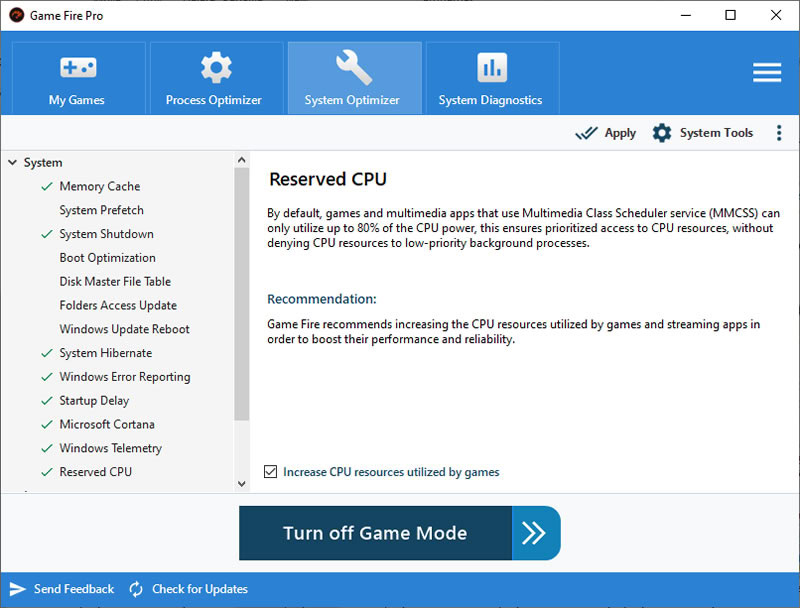Select Reserved CPU in the tree
The image size is (800, 608).
(x=95, y=472)
